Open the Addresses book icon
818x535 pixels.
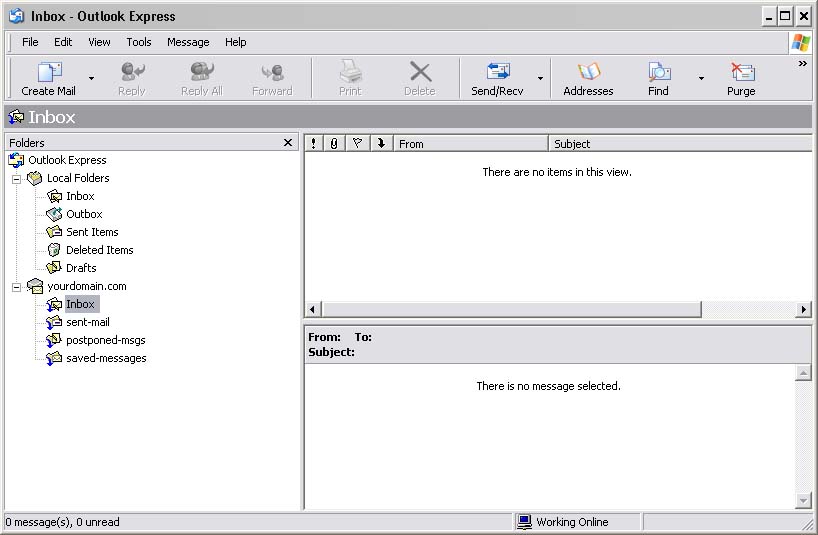(x=588, y=71)
